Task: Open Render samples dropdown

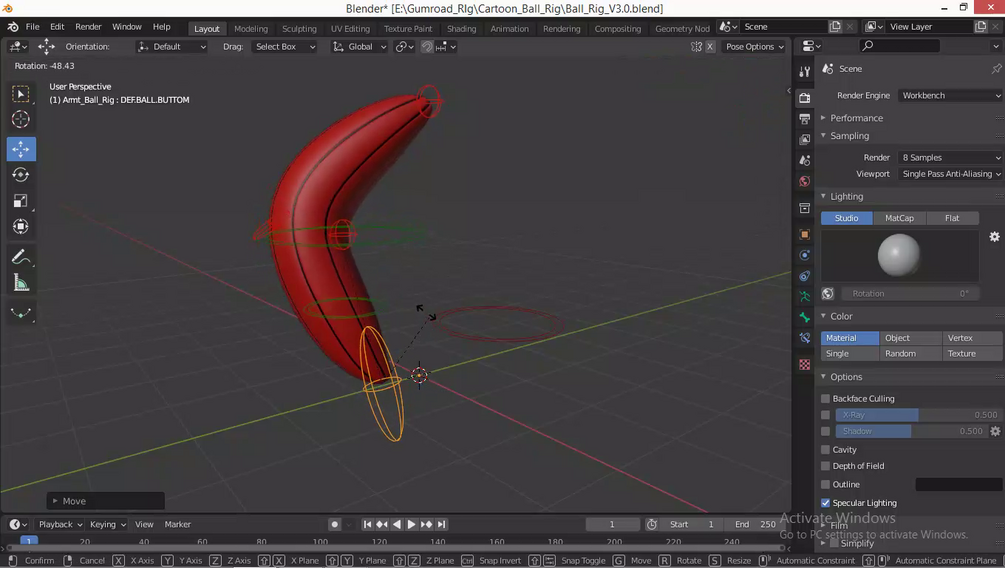Action: coord(950,158)
